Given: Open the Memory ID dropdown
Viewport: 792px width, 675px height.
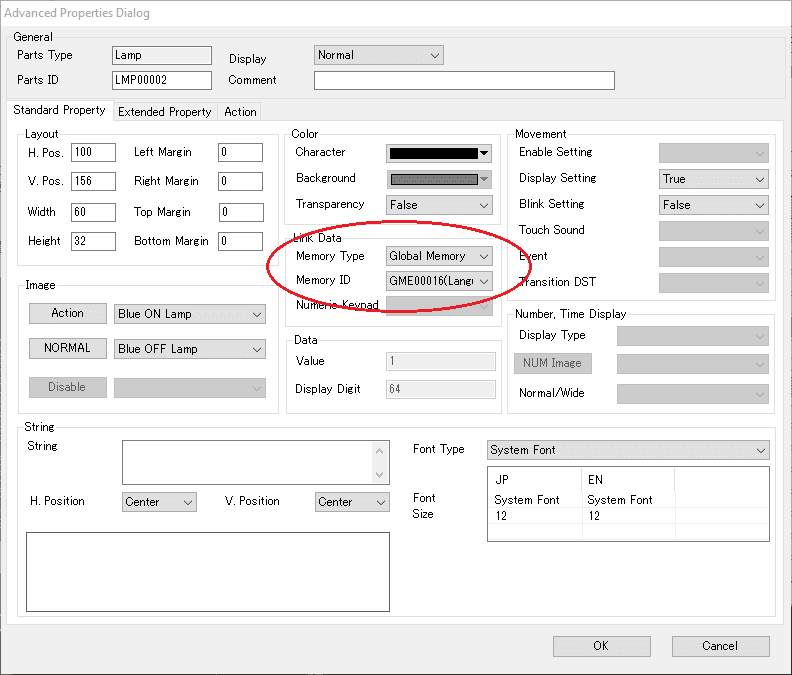Looking at the screenshot, I should (439, 282).
